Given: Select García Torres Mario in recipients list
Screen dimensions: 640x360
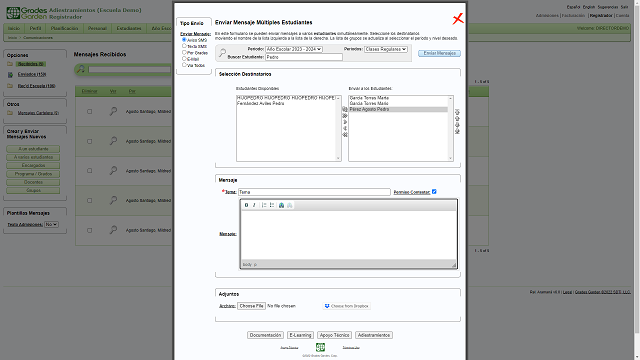Looking at the screenshot, I should tap(369, 104).
